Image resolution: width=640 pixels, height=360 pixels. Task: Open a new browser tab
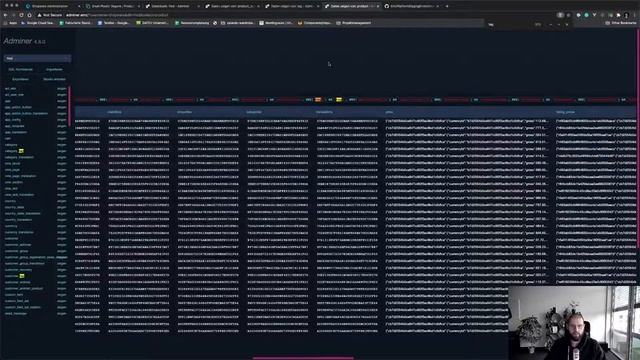pyautogui.click(x=447, y=6)
